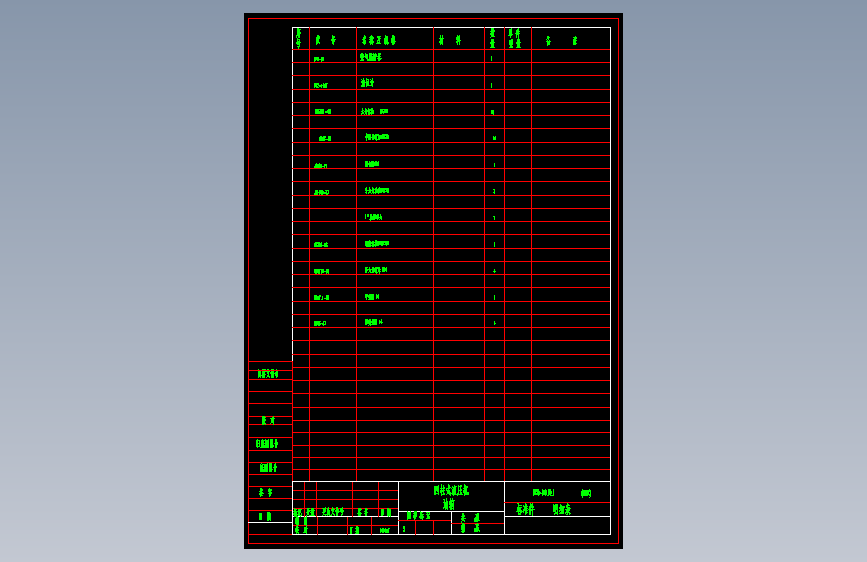The width and height of the screenshot is (867, 562).
Task: Select the 标准件 label in the title block
Action: pyautogui.click(x=525, y=509)
